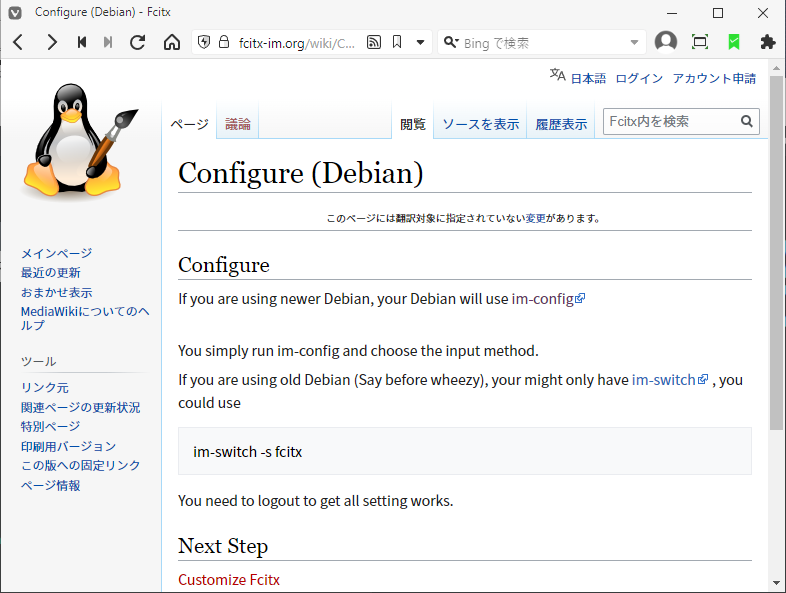Open the im-config external link
Image resolution: width=786 pixels, height=593 pixels.
[548, 299]
